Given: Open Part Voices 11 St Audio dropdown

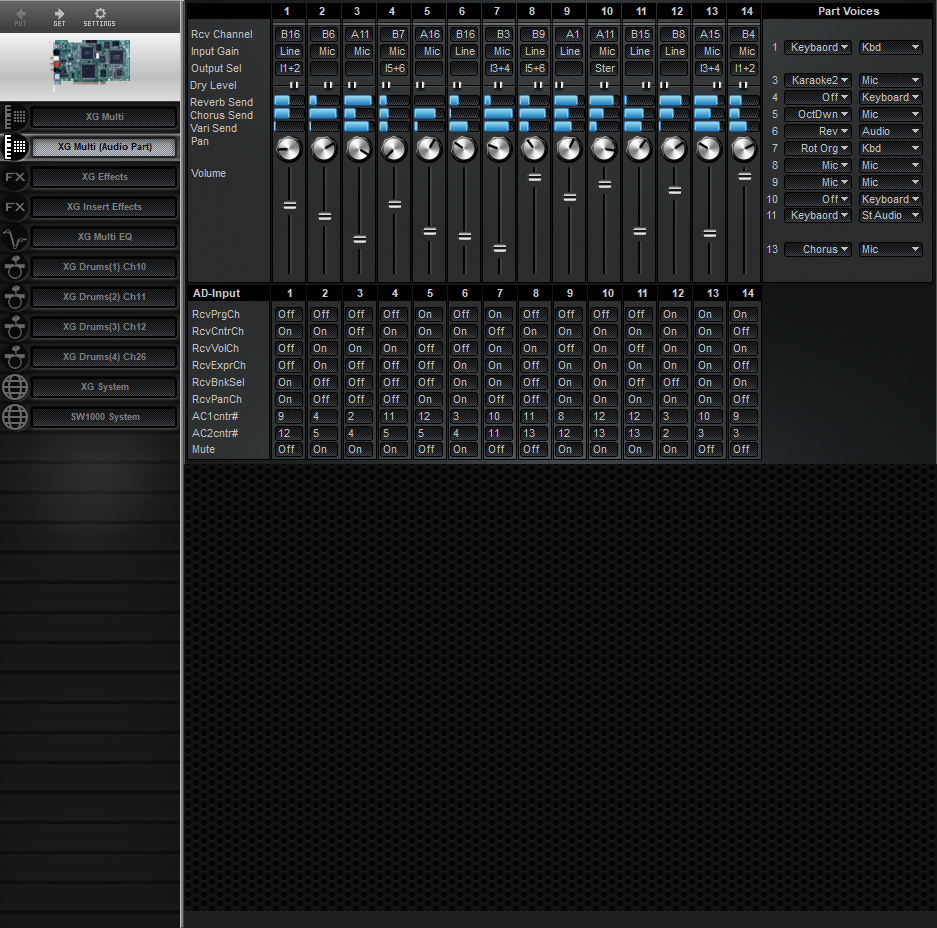Looking at the screenshot, I should (x=890, y=215).
